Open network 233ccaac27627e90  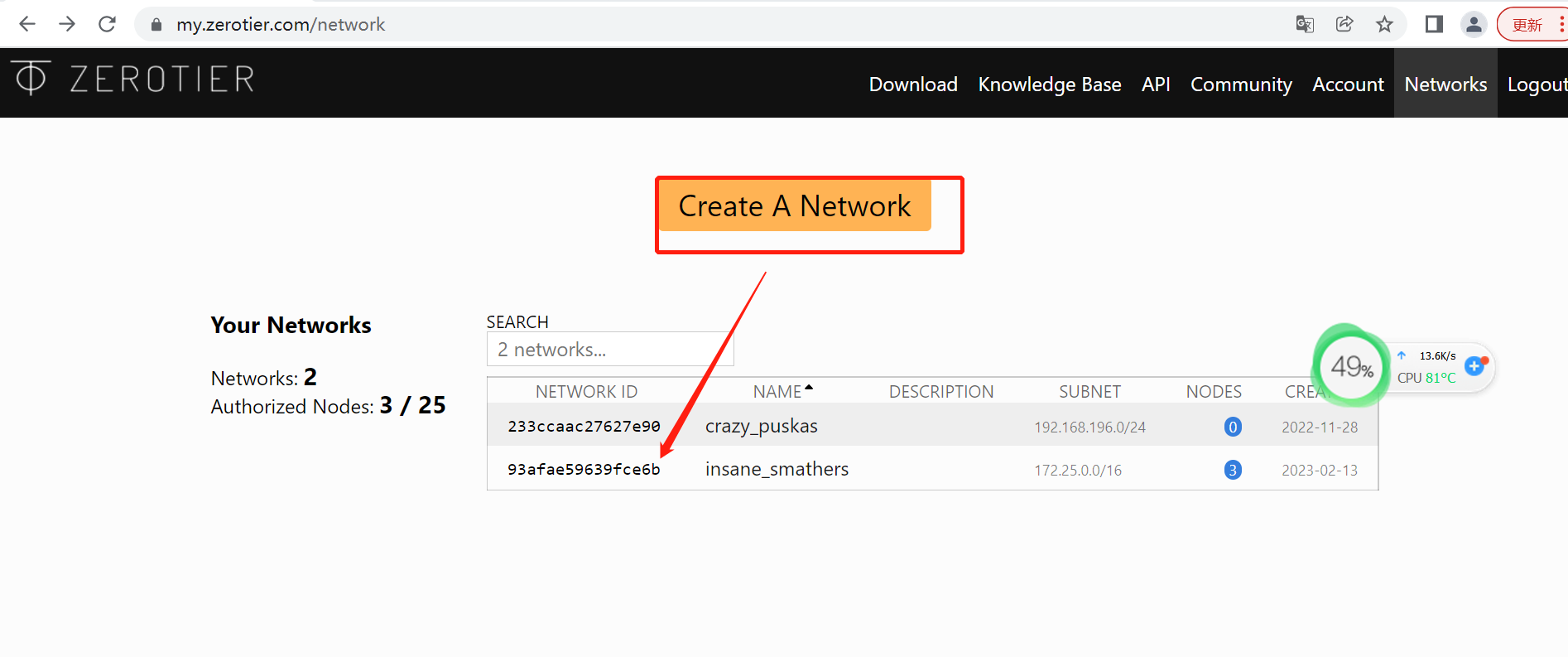[x=584, y=427]
